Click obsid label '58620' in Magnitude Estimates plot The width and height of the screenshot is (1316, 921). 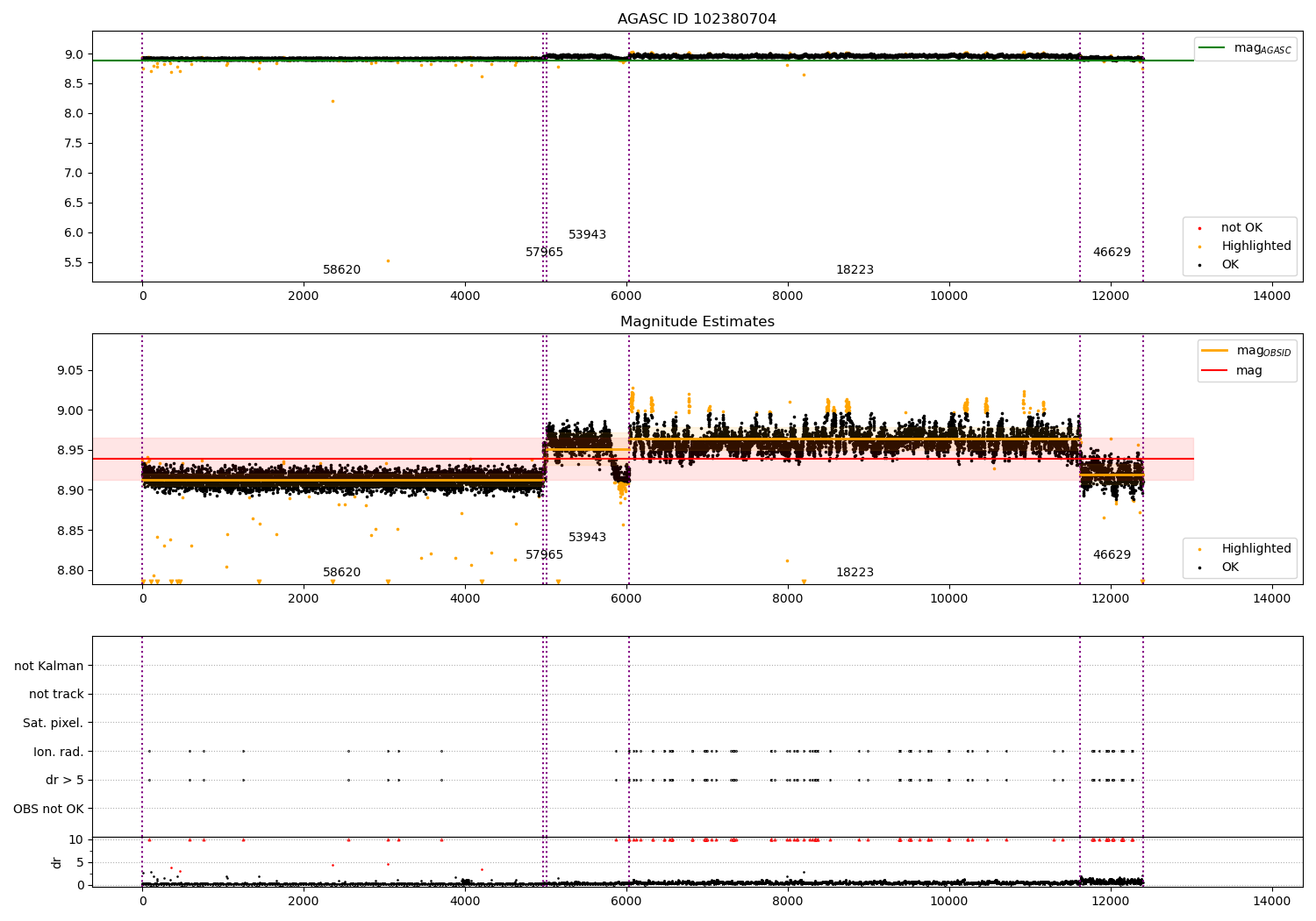[x=341, y=573]
